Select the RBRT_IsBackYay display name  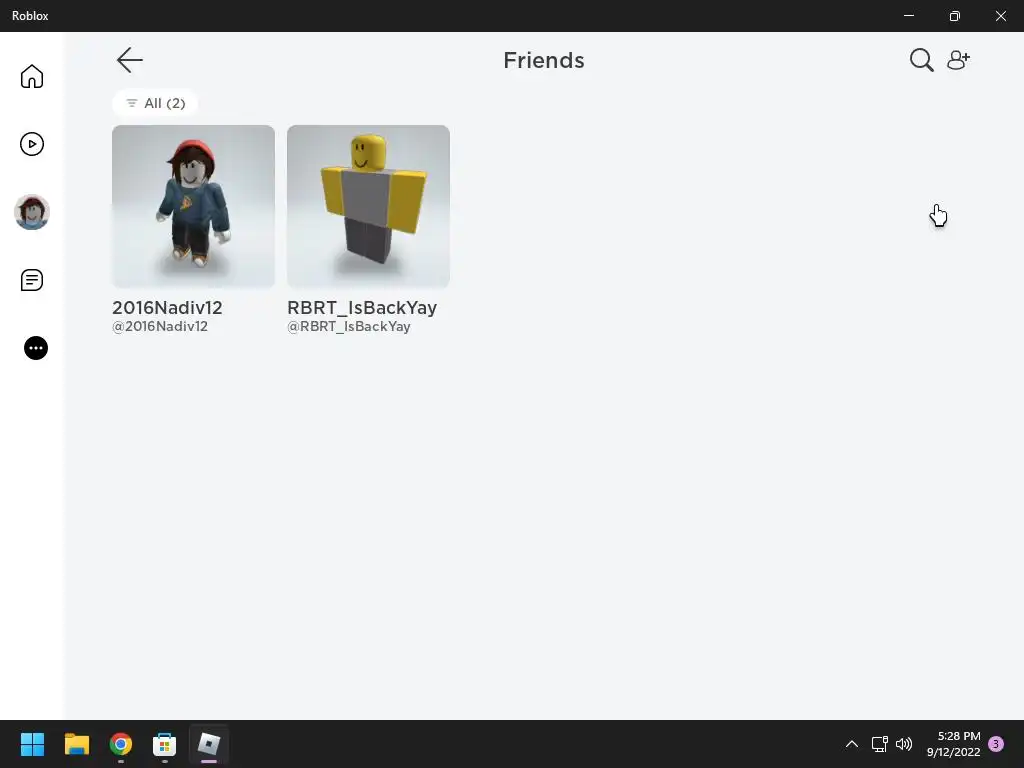click(x=362, y=308)
